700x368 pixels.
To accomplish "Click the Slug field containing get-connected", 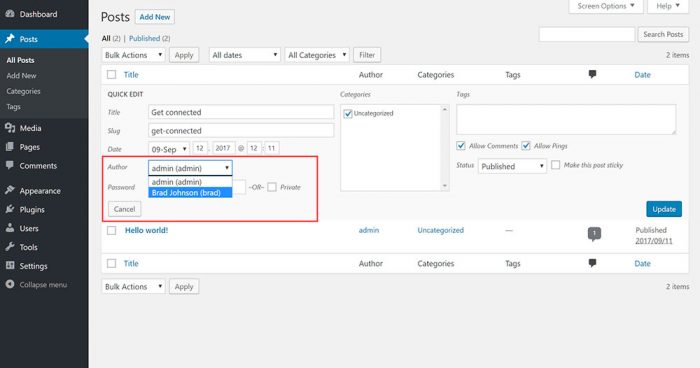I will click(x=241, y=130).
